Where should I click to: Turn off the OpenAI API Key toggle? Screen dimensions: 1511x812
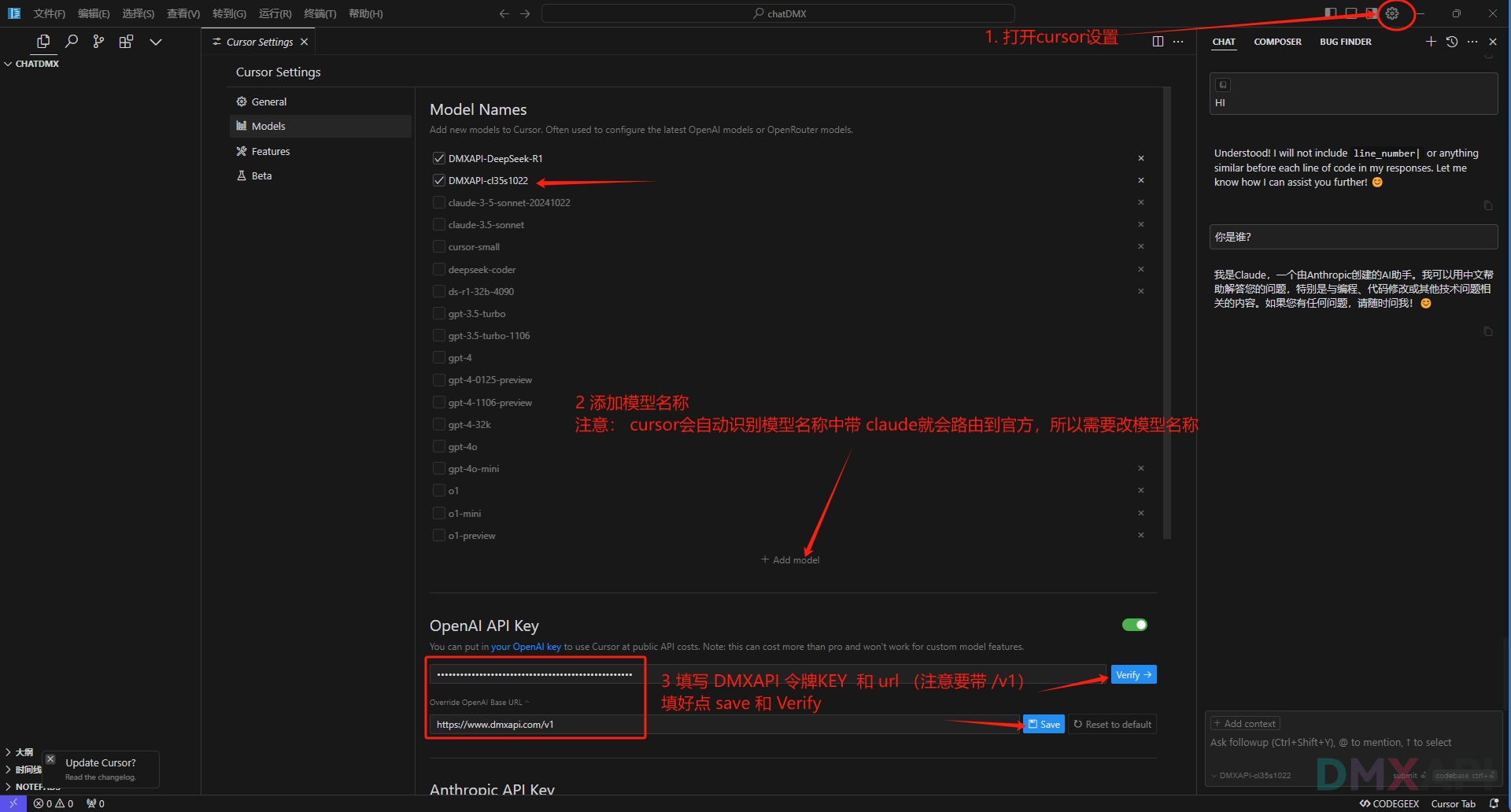tap(1134, 625)
